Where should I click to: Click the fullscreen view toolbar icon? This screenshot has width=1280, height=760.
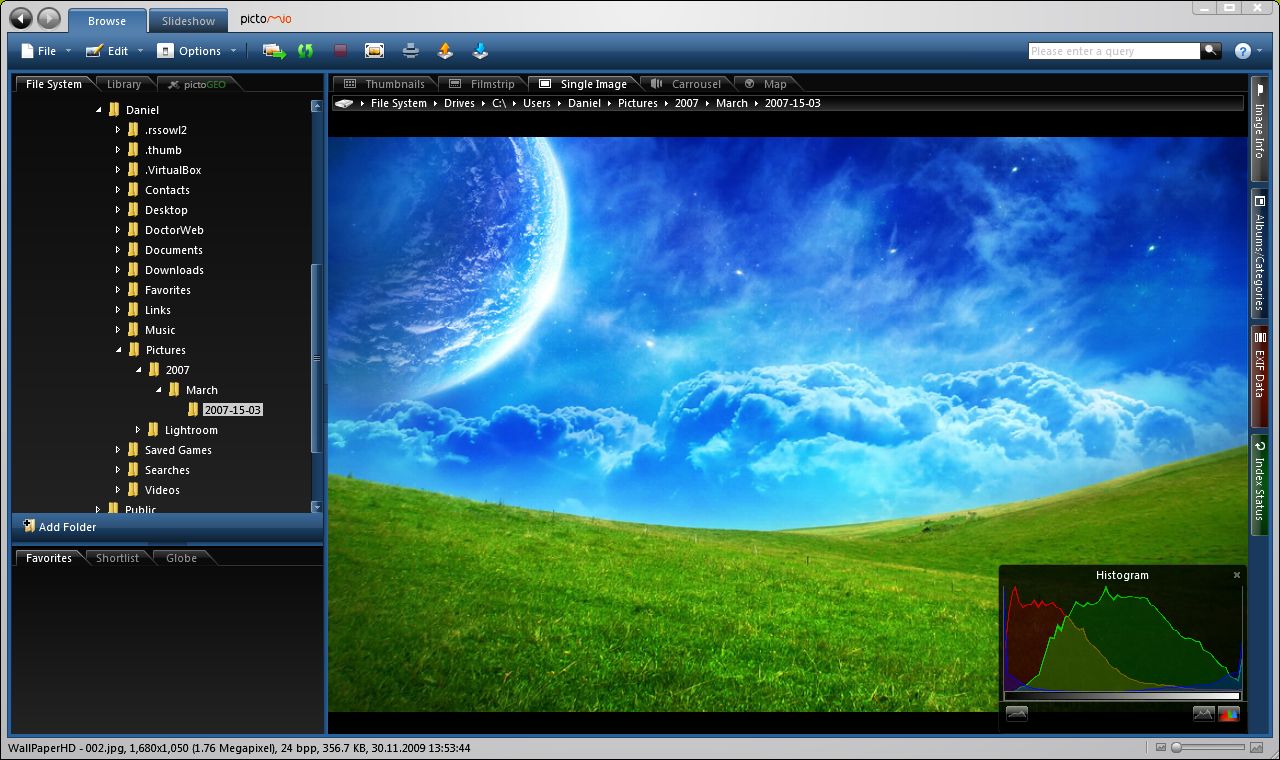coord(374,50)
